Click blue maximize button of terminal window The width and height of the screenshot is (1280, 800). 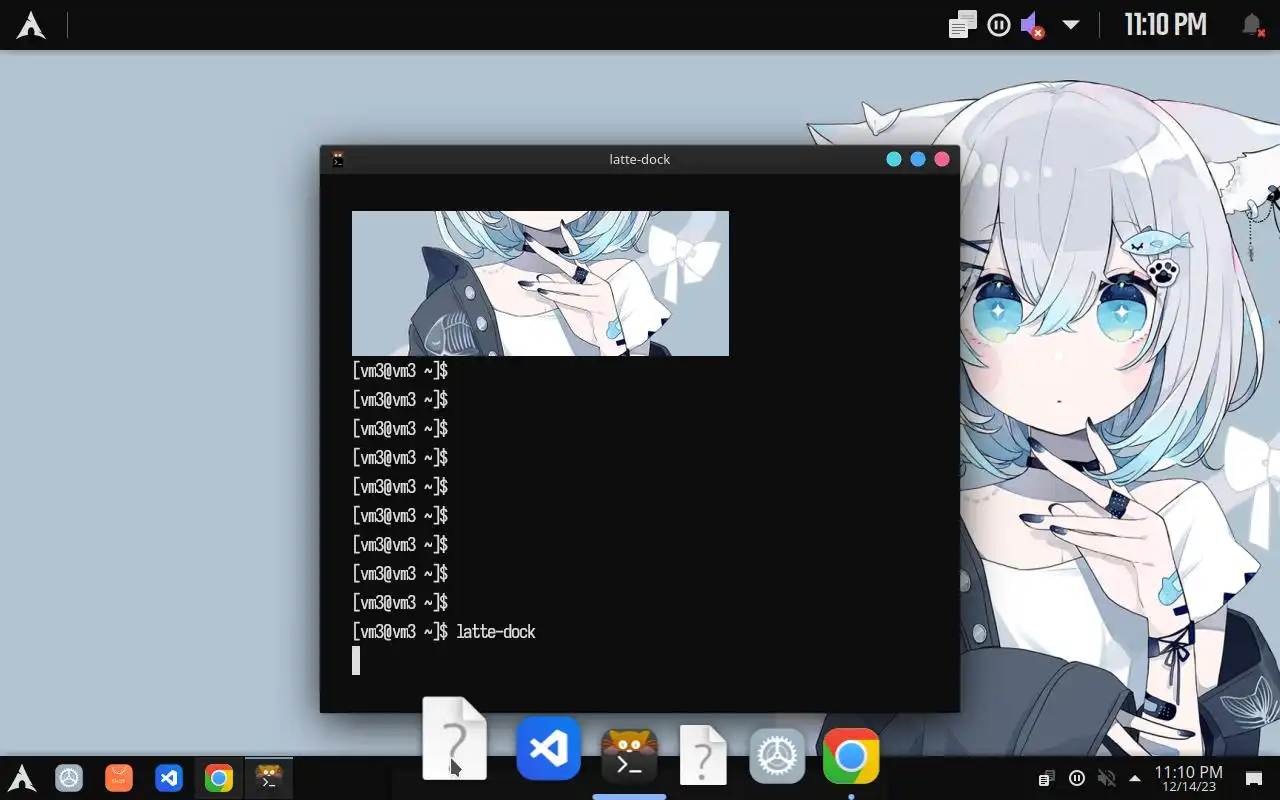(x=918, y=159)
